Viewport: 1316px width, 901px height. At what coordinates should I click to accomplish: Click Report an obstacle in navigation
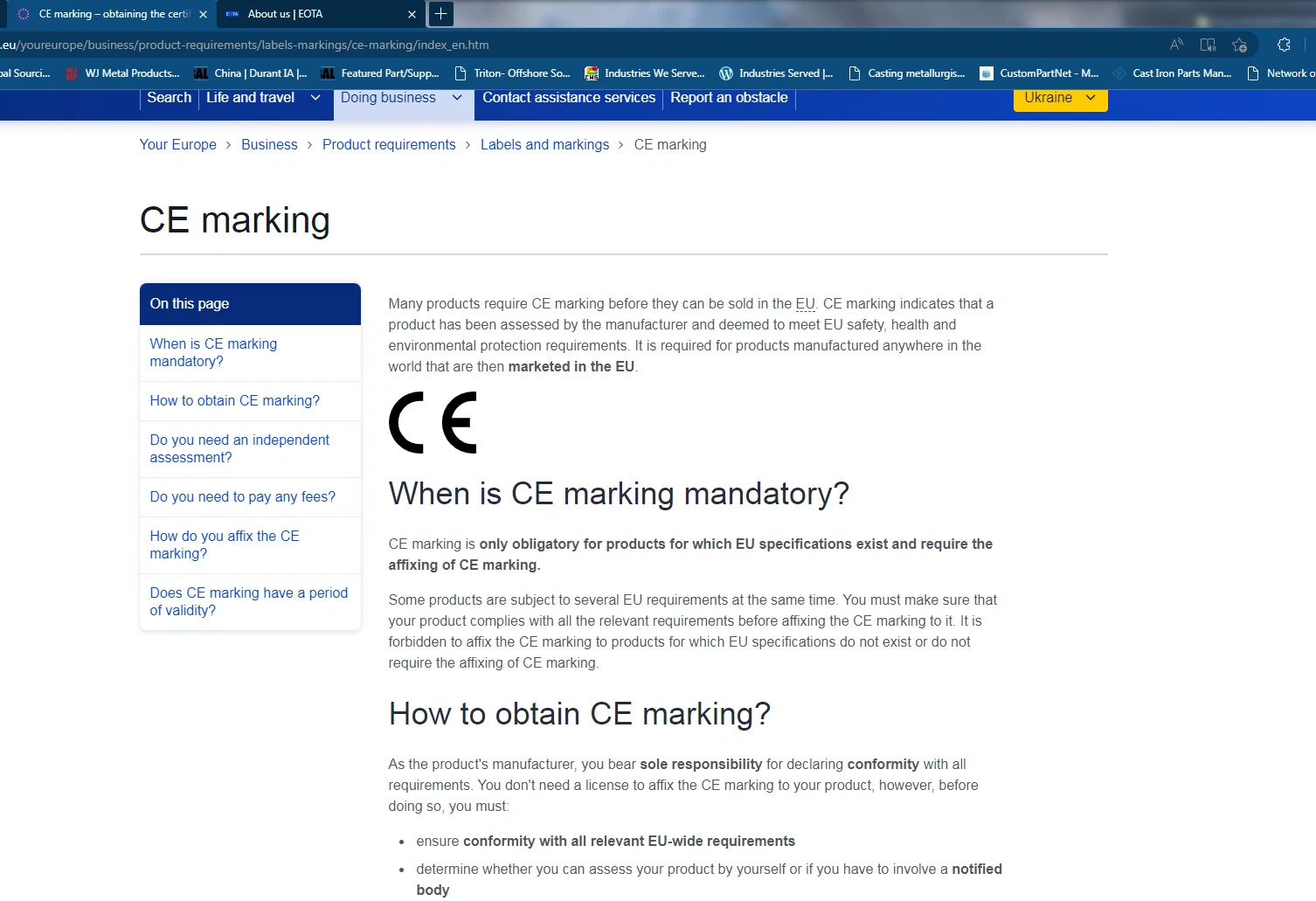point(729,98)
